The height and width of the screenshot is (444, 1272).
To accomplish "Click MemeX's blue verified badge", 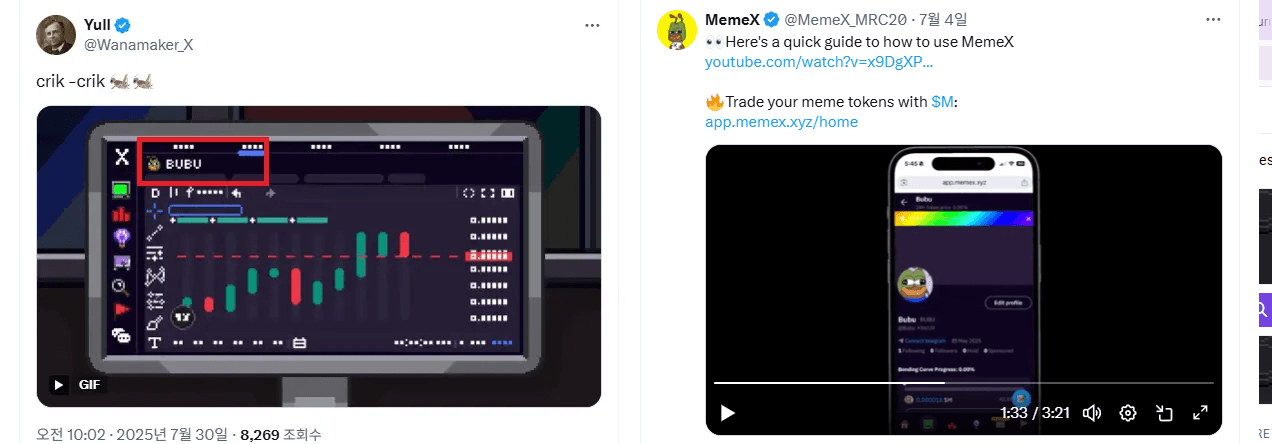I will pos(771,20).
